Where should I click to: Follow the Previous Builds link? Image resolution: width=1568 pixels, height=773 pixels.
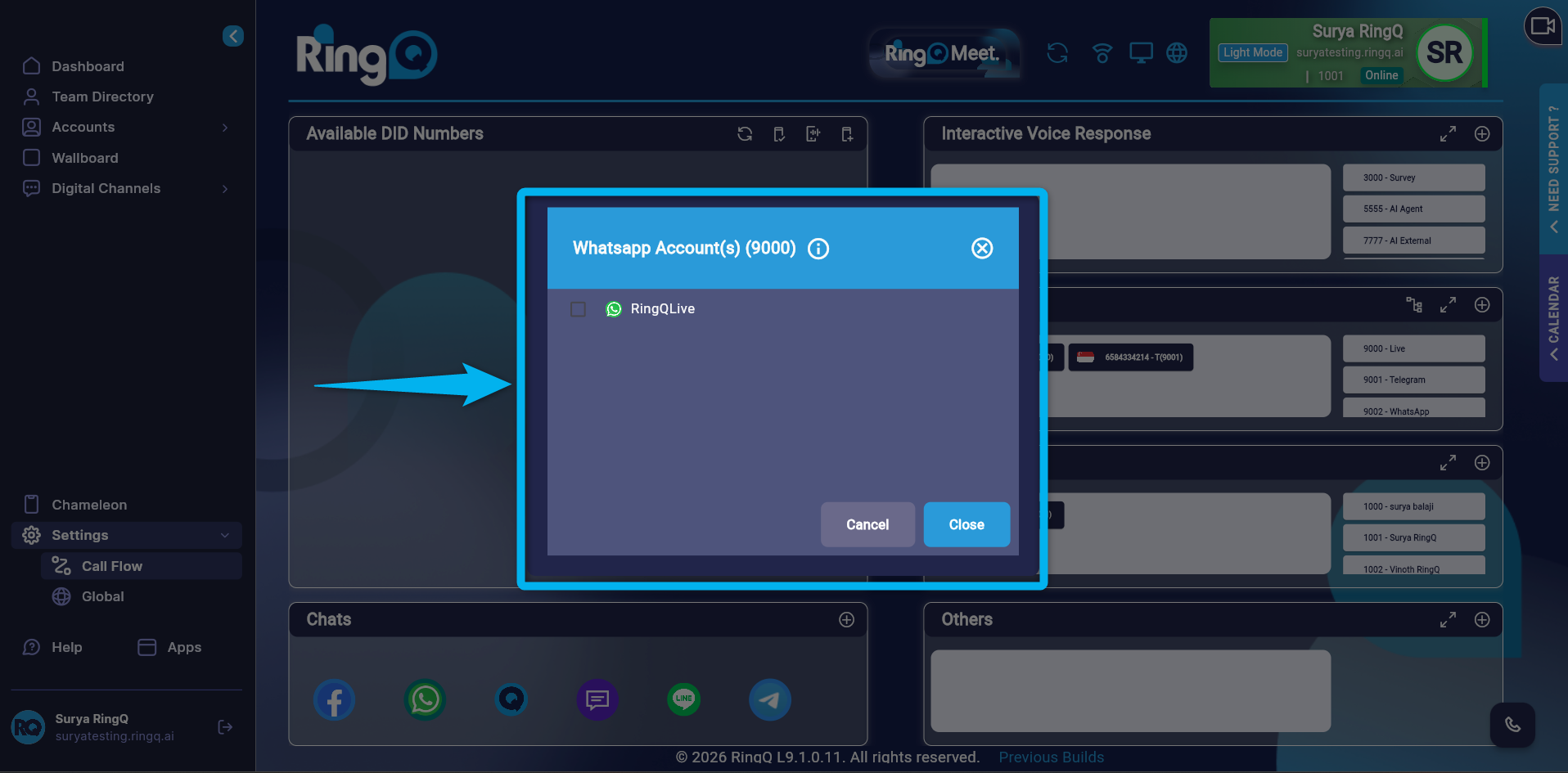point(1052,757)
